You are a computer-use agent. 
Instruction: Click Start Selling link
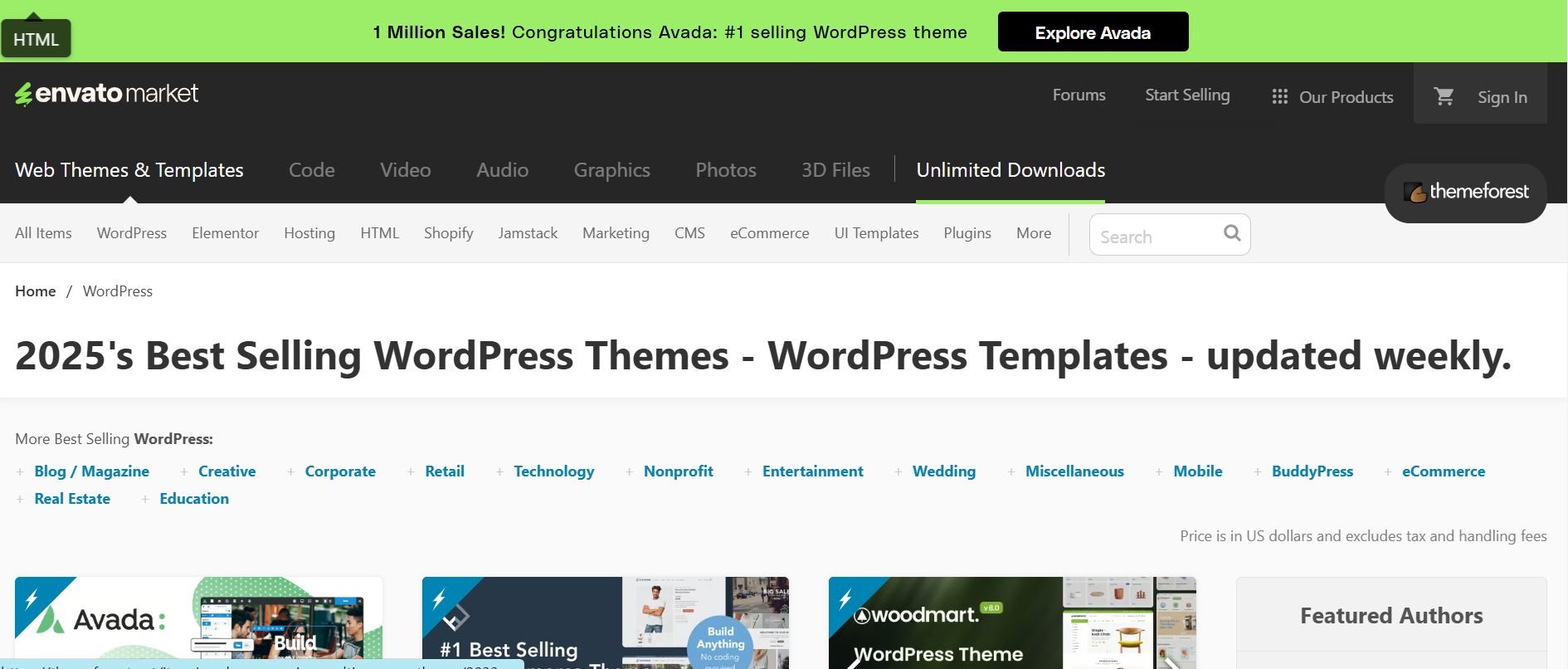tap(1187, 95)
